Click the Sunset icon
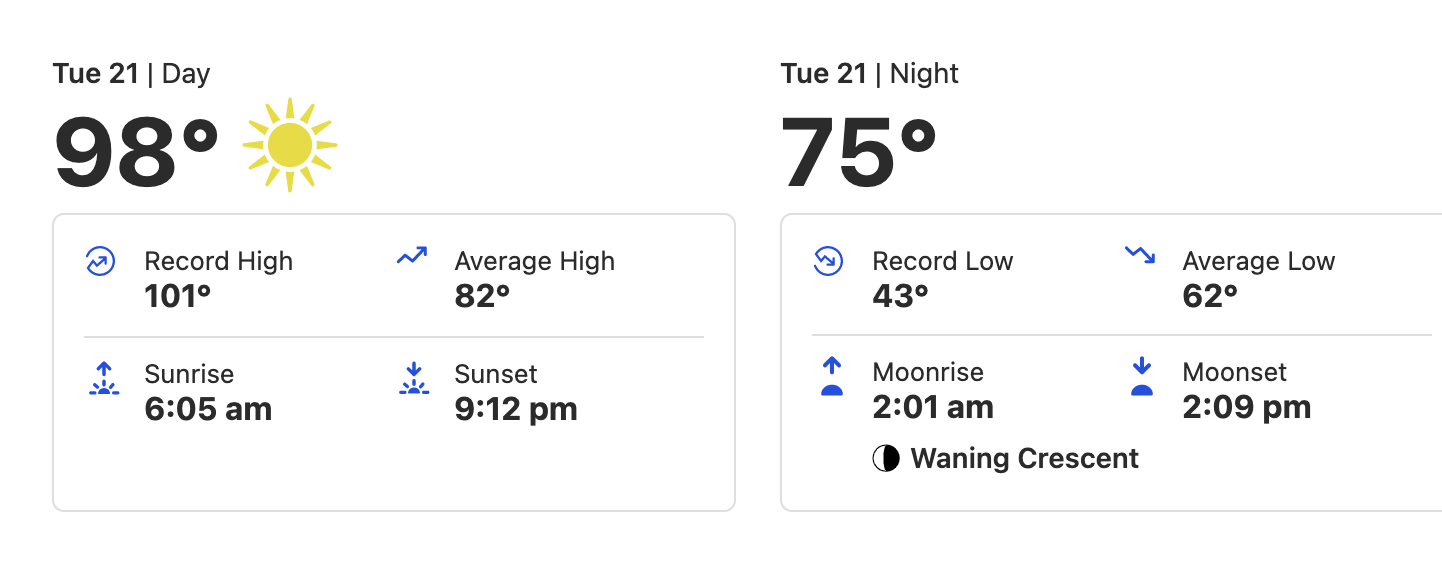The height and width of the screenshot is (576, 1442). [x=413, y=378]
